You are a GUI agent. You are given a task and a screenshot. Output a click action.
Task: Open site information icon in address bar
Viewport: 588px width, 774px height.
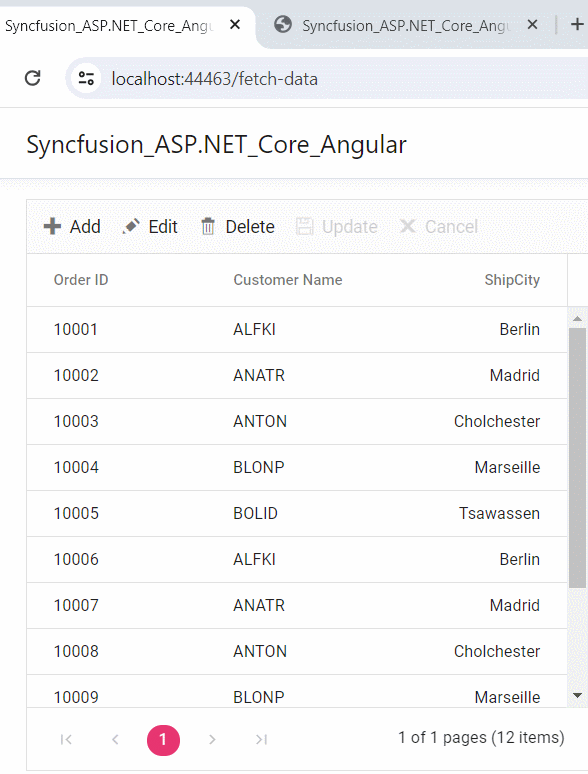pyautogui.click(x=86, y=78)
